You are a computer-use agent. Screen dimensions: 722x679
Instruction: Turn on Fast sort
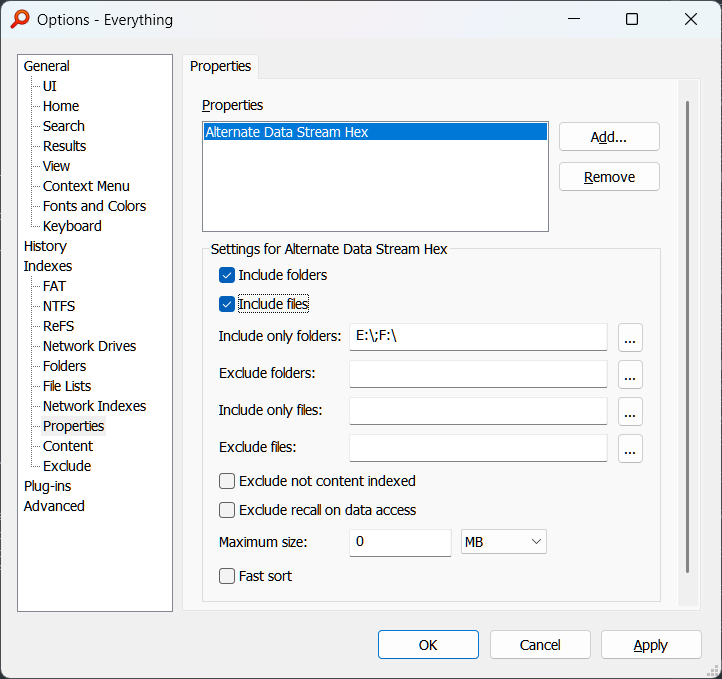[x=227, y=576]
